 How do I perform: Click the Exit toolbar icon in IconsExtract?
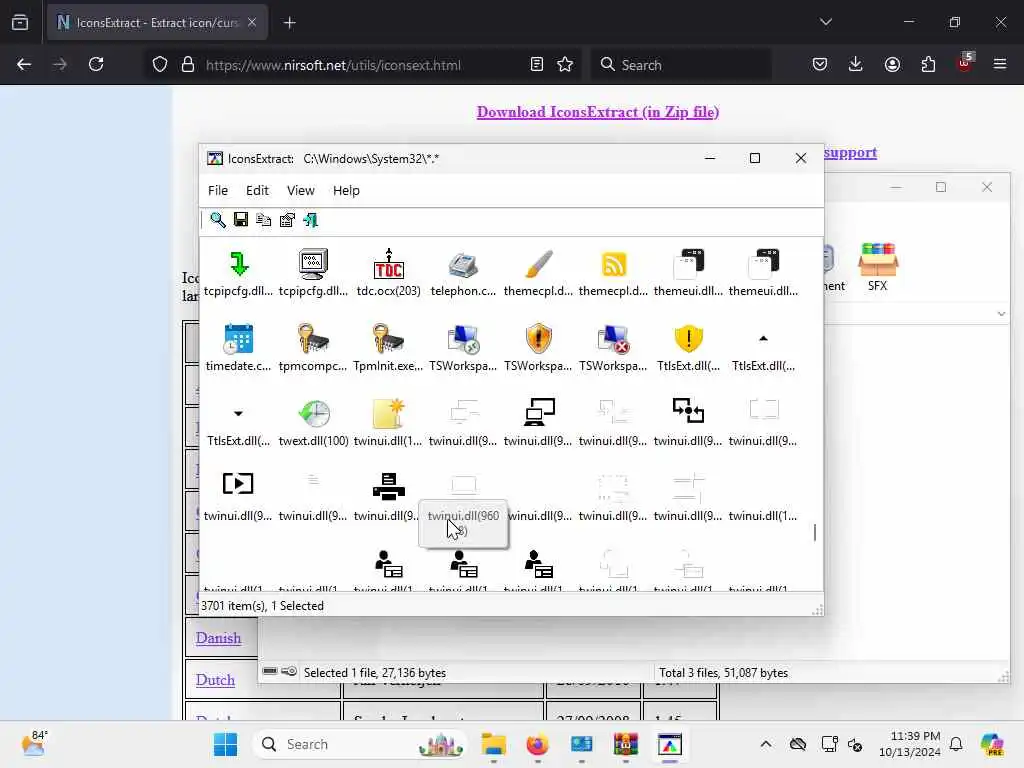(x=311, y=220)
